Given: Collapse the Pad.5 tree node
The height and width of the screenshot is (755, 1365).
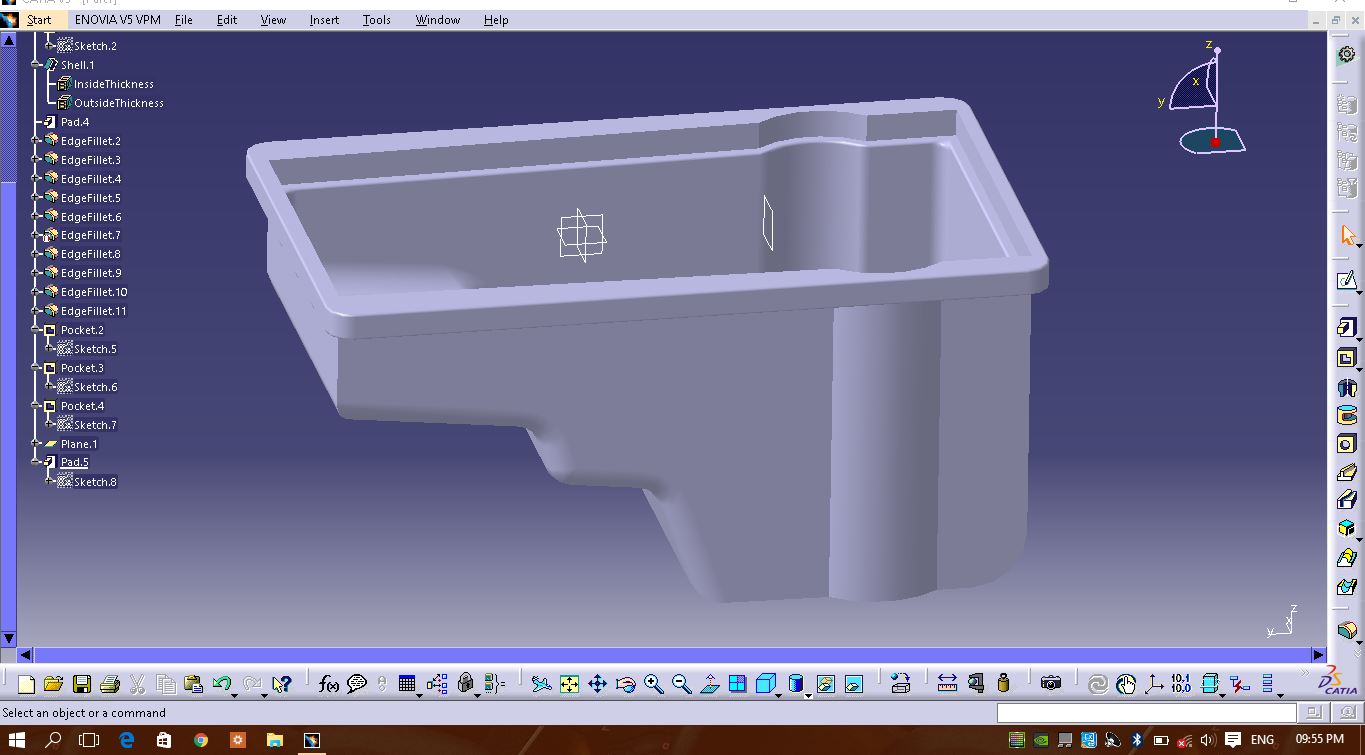Looking at the screenshot, I should [37, 462].
